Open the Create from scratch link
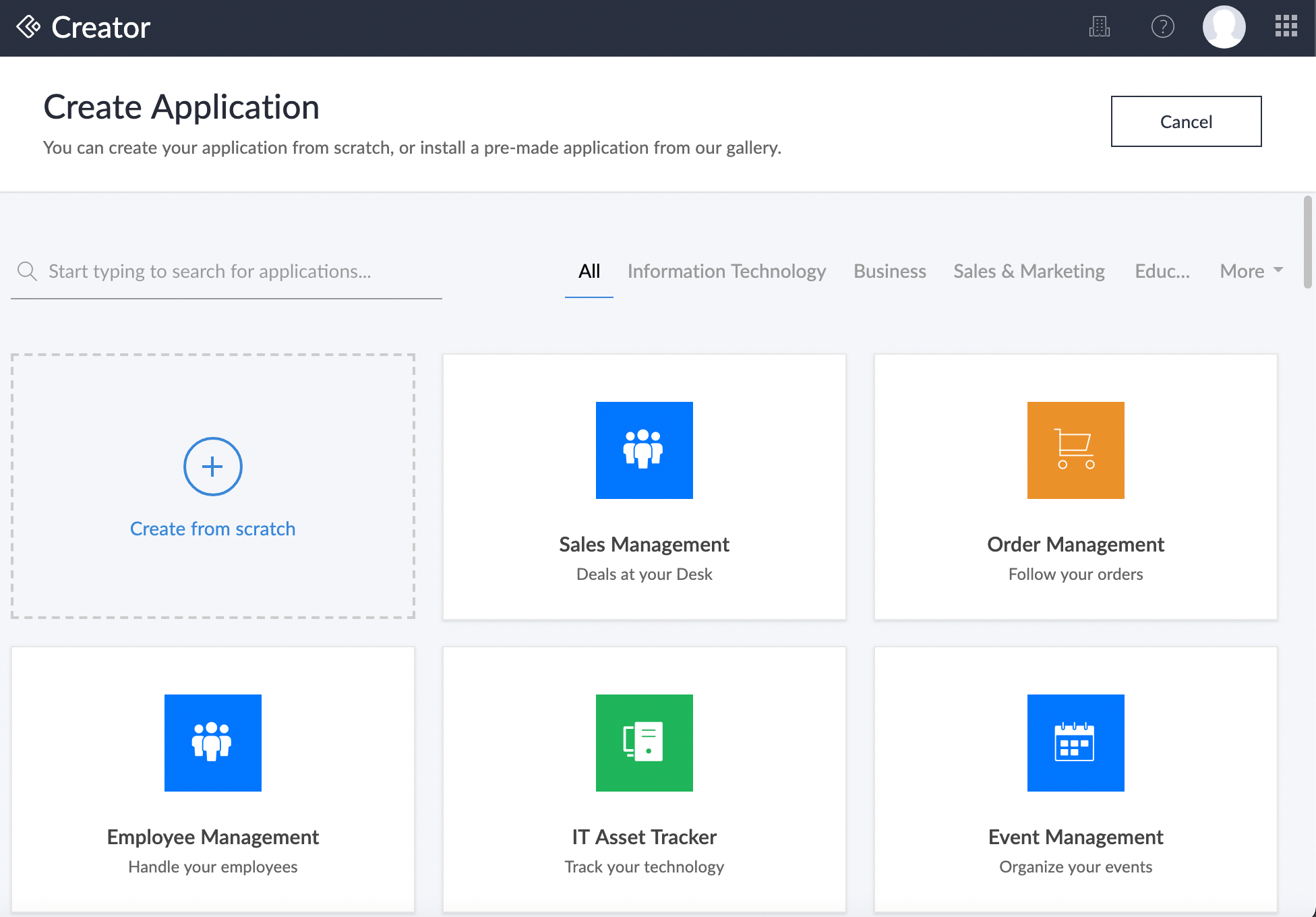The height and width of the screenshot is (917, 1316). point(212,529)
